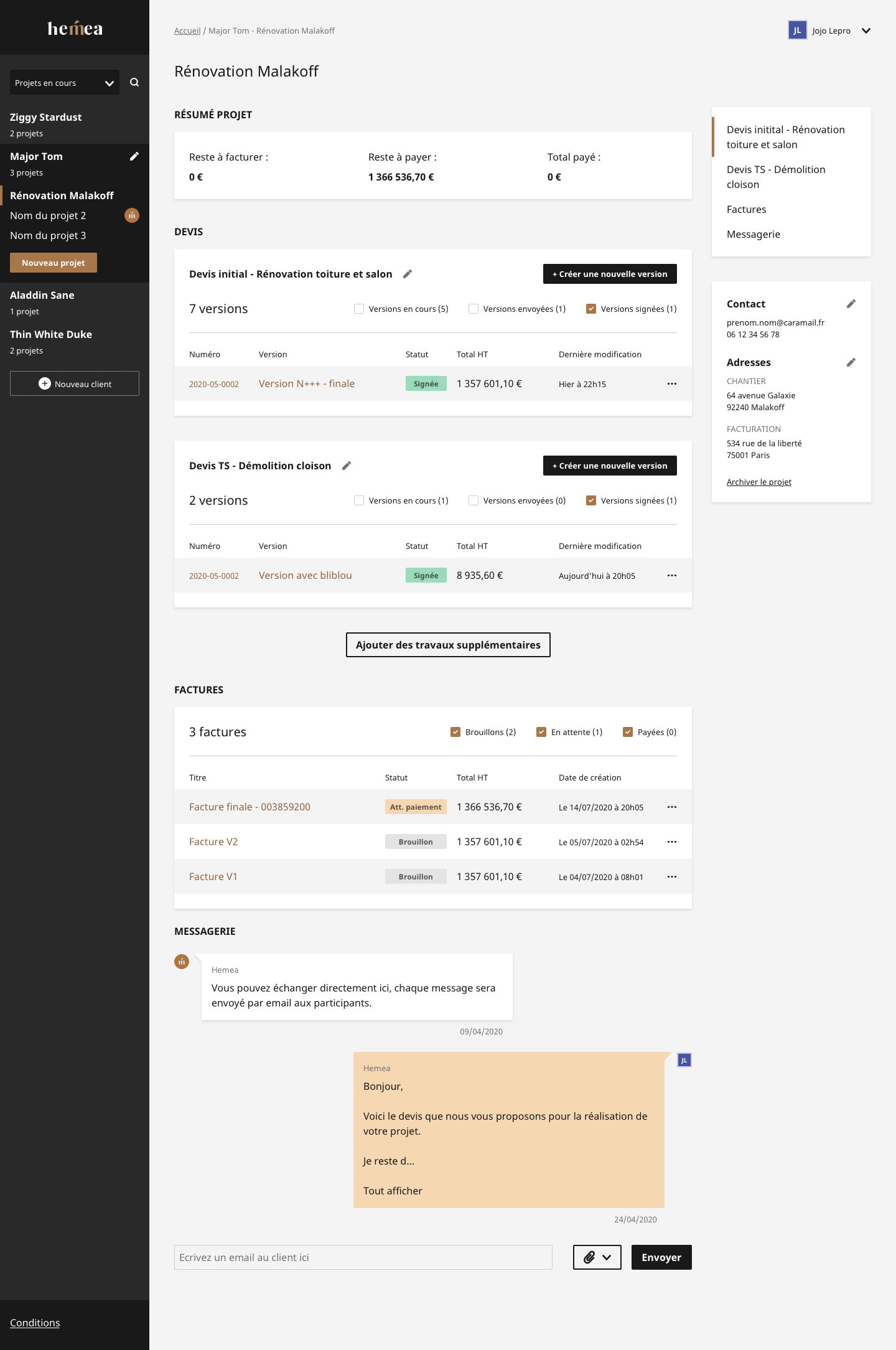The height and width of the screenshot is (1350, 896).
Task: Click Ajouter des travaux supplémentaires button
Action: [x=448, y=645]
